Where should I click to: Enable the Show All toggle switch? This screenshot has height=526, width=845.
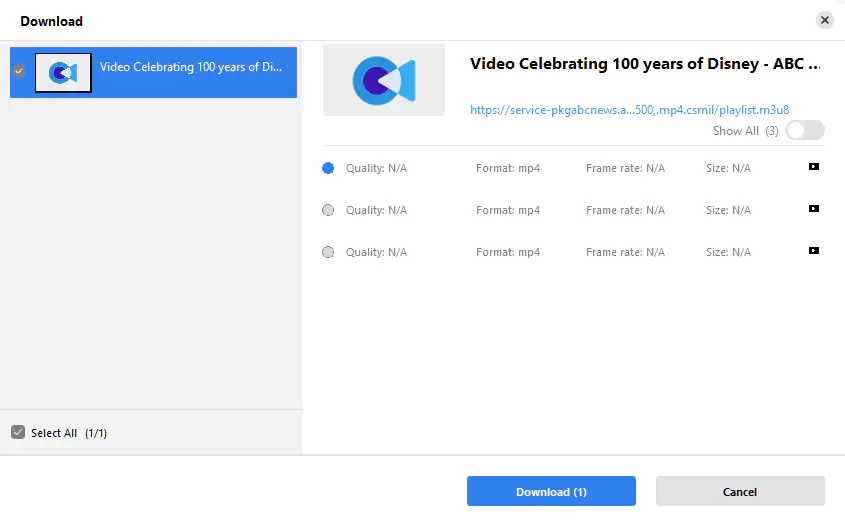coord(805,130)
